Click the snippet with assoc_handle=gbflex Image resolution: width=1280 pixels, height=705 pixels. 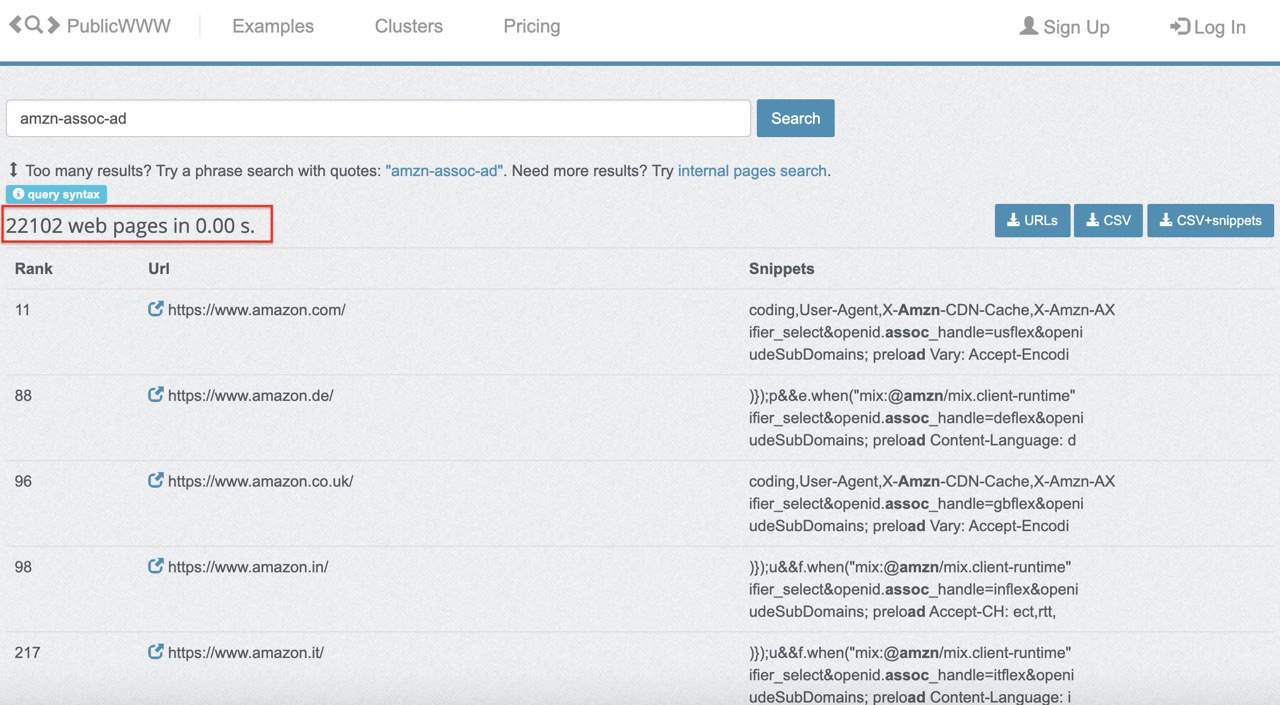click(x=916, y=504)
